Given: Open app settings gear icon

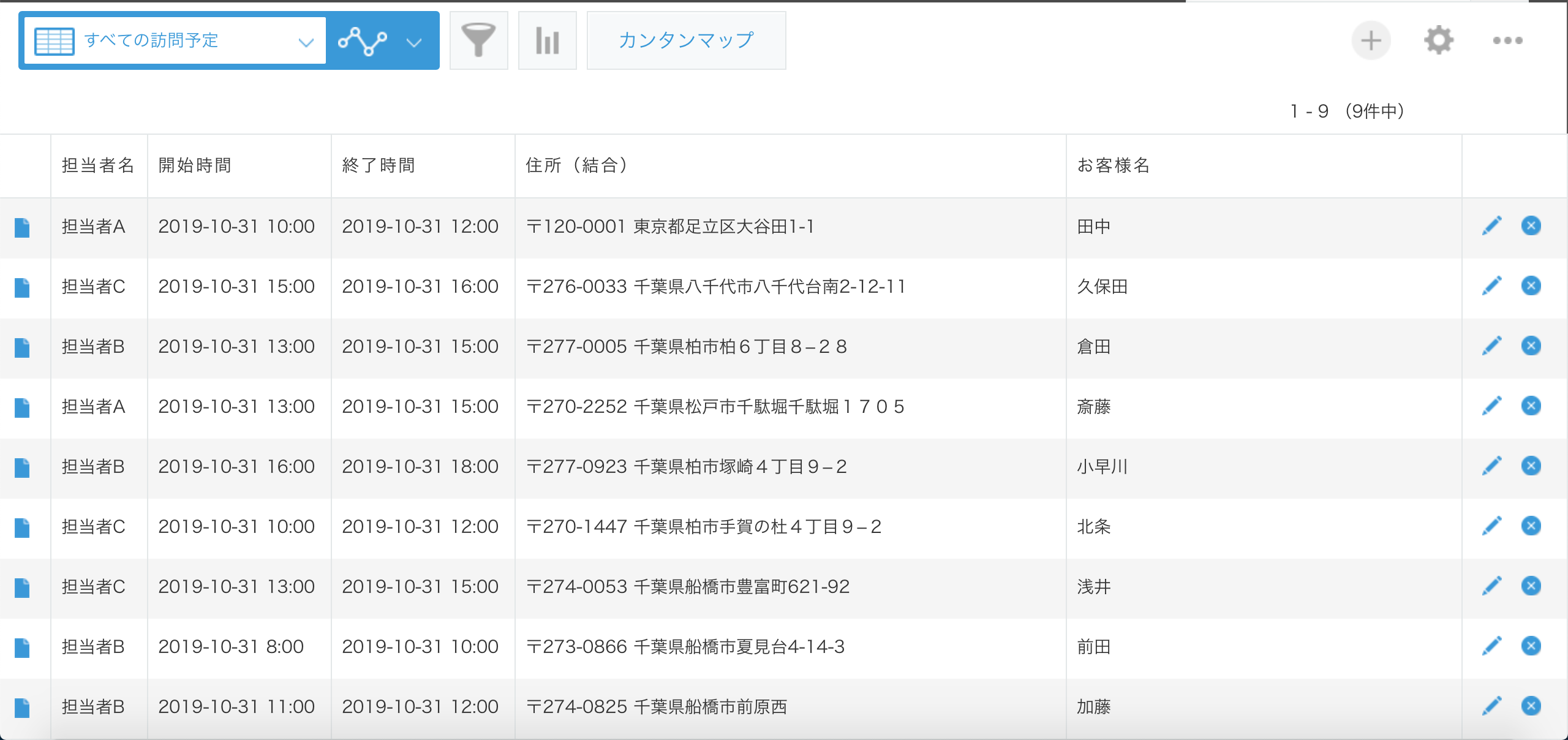Looking at the screenshot, I should (x=1438, y=40).
